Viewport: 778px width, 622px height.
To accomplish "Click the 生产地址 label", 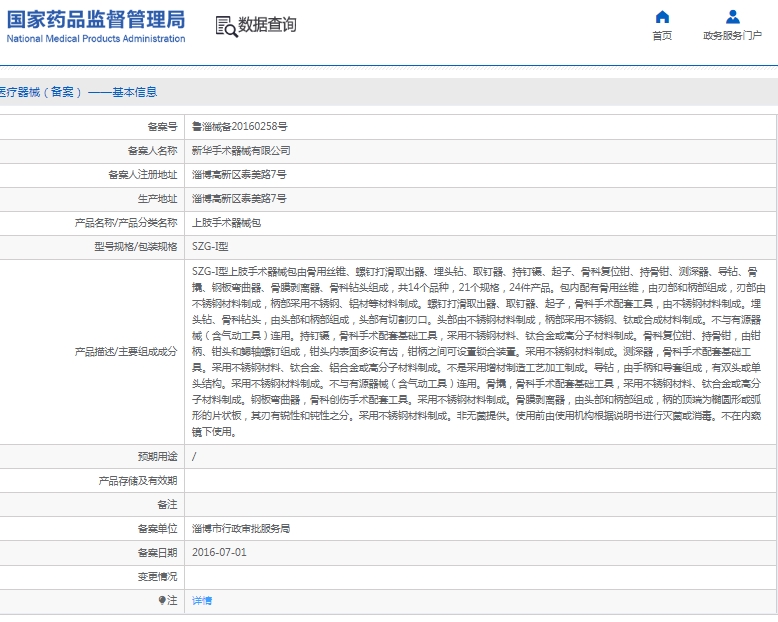I will 157,198.
